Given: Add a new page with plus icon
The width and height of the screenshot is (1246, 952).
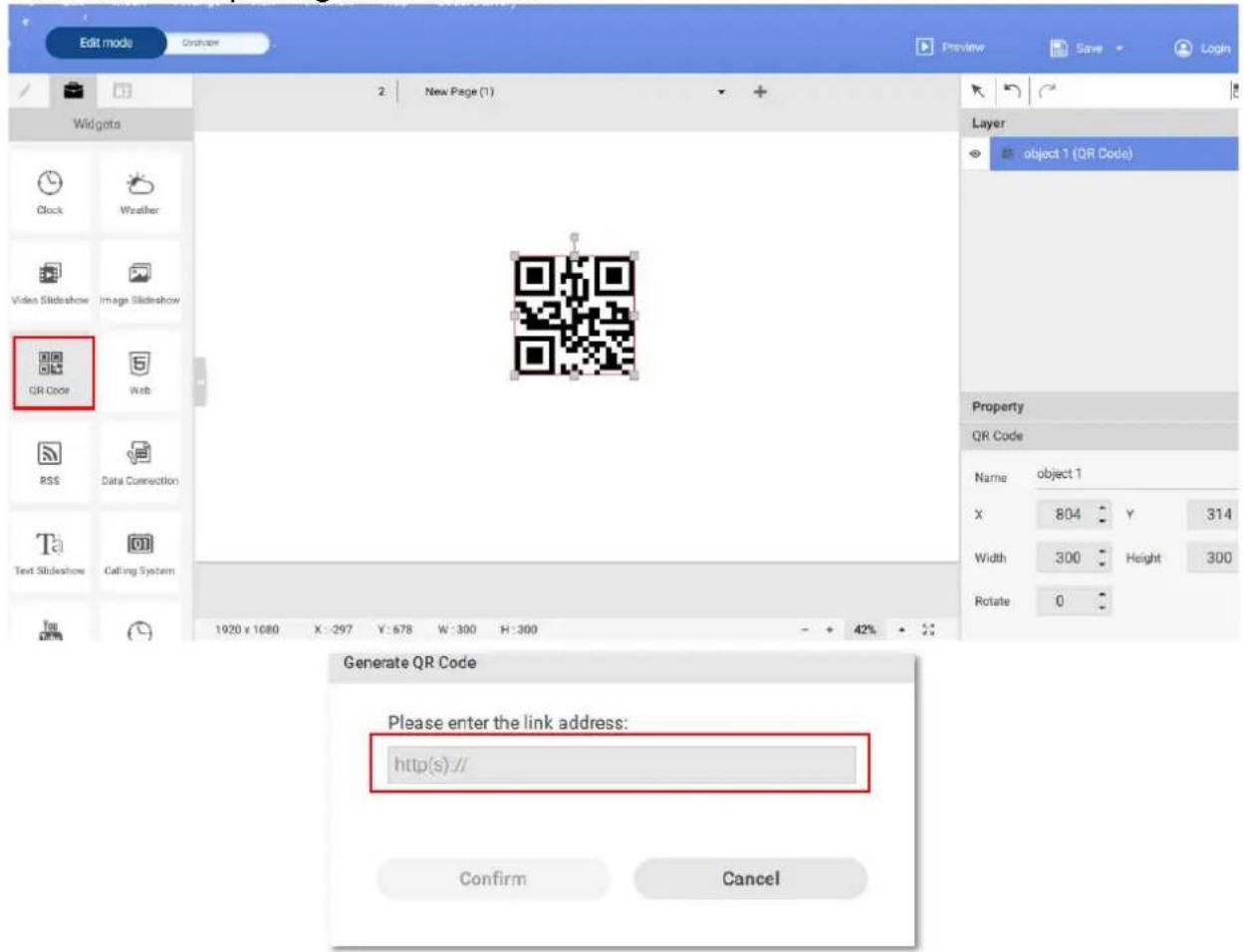Looking at the screenshot, I should coord(760,92).
